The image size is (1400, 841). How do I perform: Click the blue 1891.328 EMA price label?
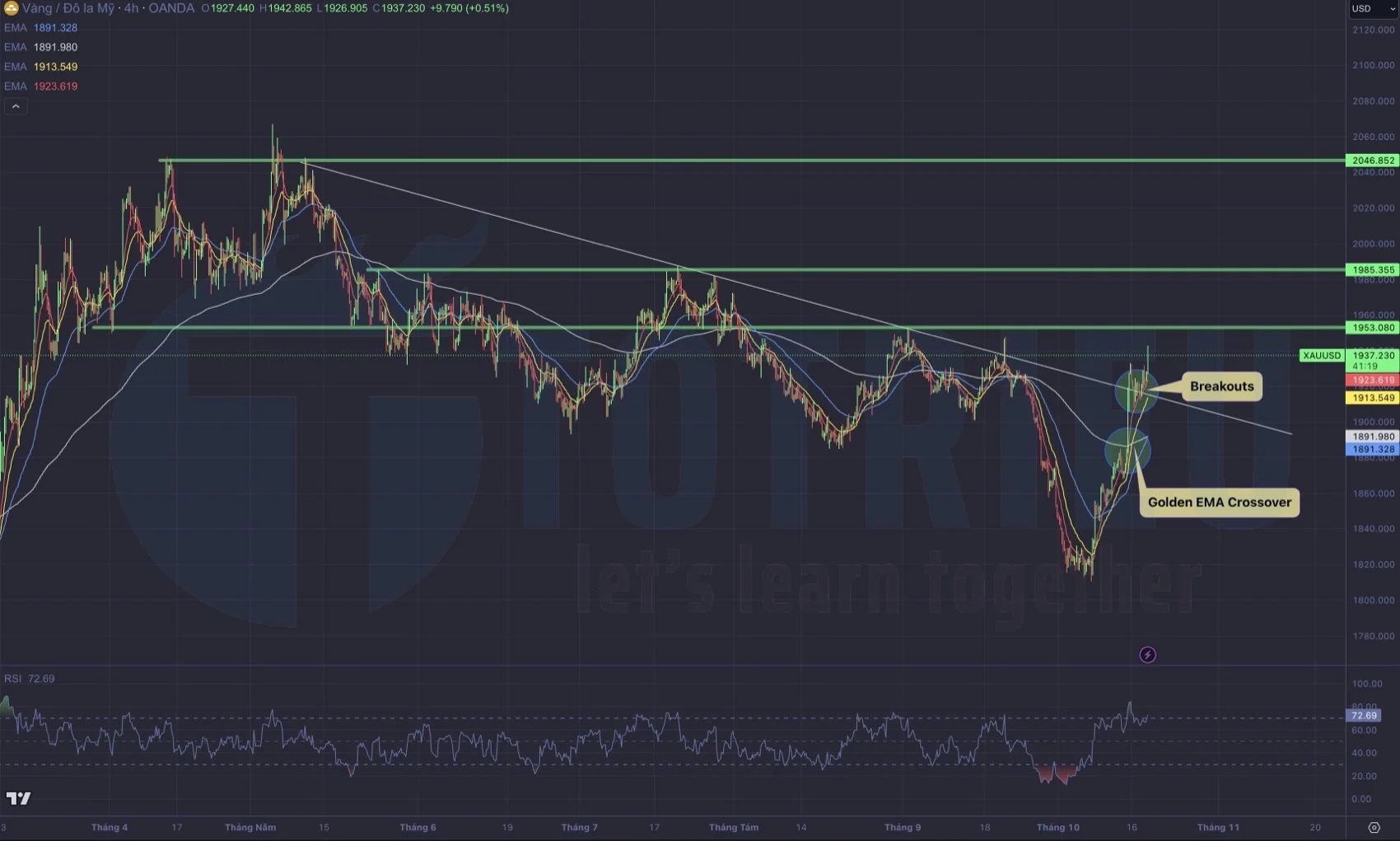(x=1372, y=450)
